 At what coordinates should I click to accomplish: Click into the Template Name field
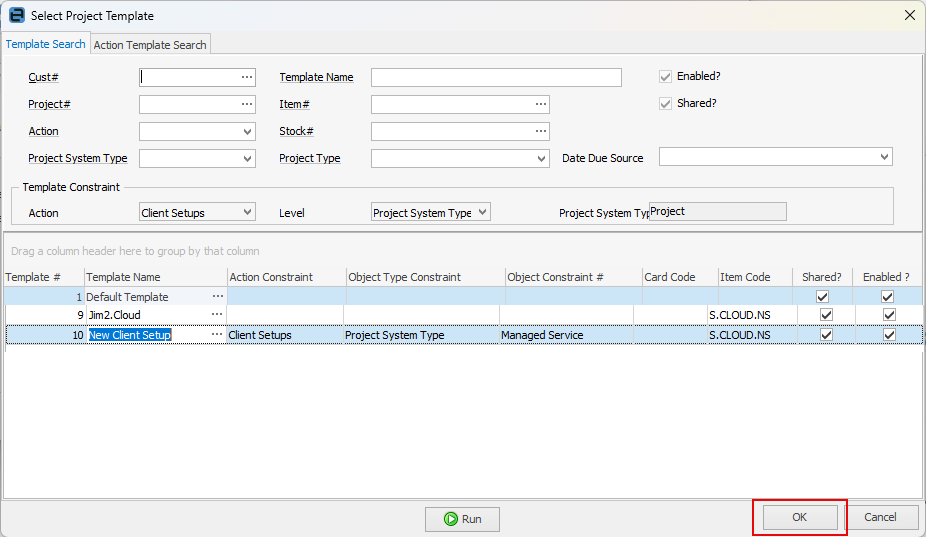click(496, 77)
